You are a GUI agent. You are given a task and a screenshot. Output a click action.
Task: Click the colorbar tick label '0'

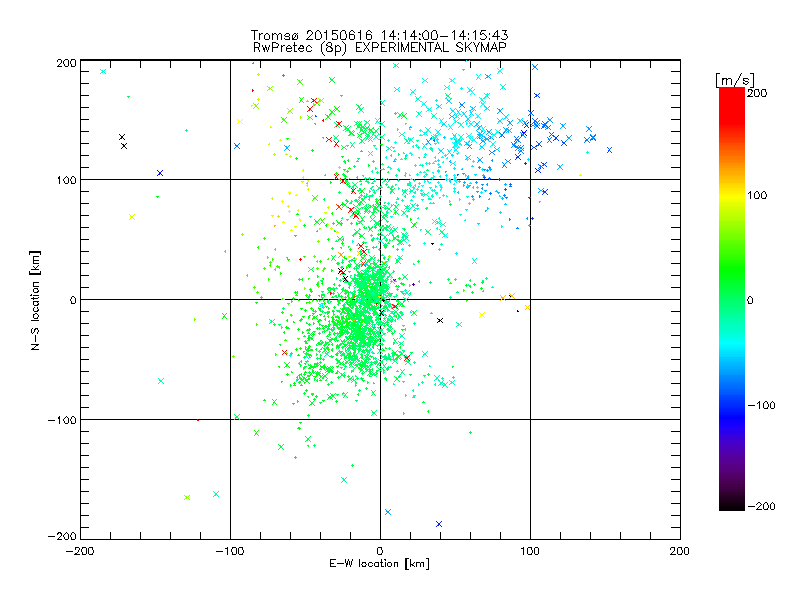point(750,300)
